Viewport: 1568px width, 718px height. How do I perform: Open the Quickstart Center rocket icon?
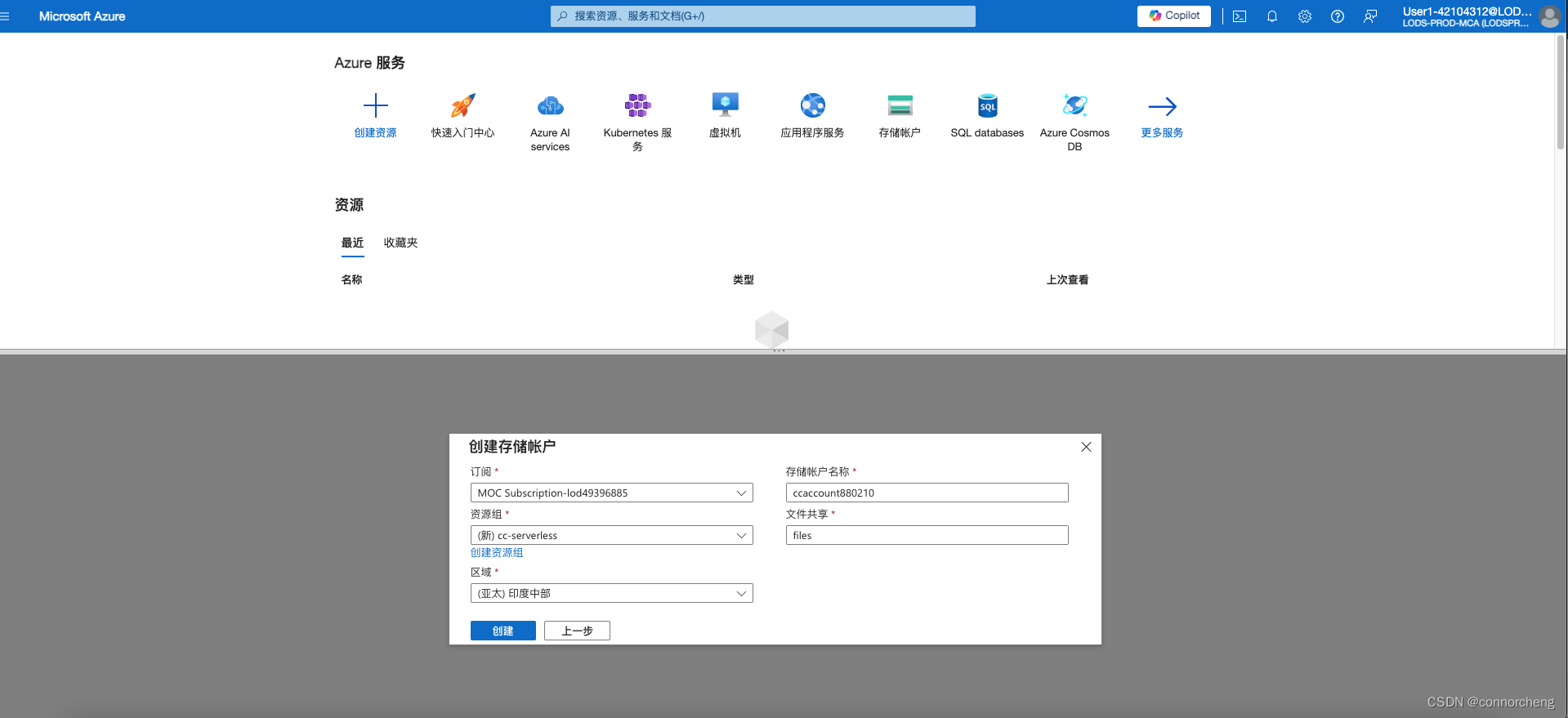pyautogui.click(x=462, y=105)
